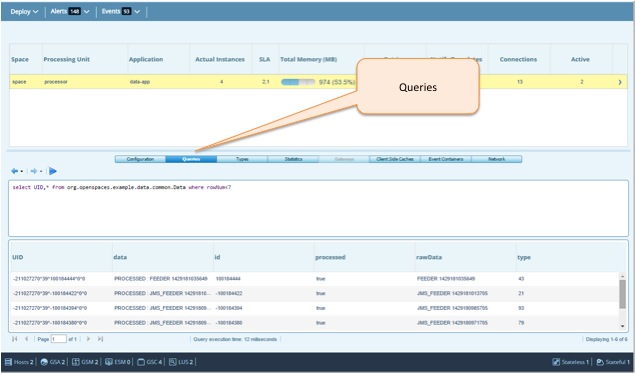Screen dimensions: 636x374
Task: Select the row with id -100184422
Action: click(315, 293)
